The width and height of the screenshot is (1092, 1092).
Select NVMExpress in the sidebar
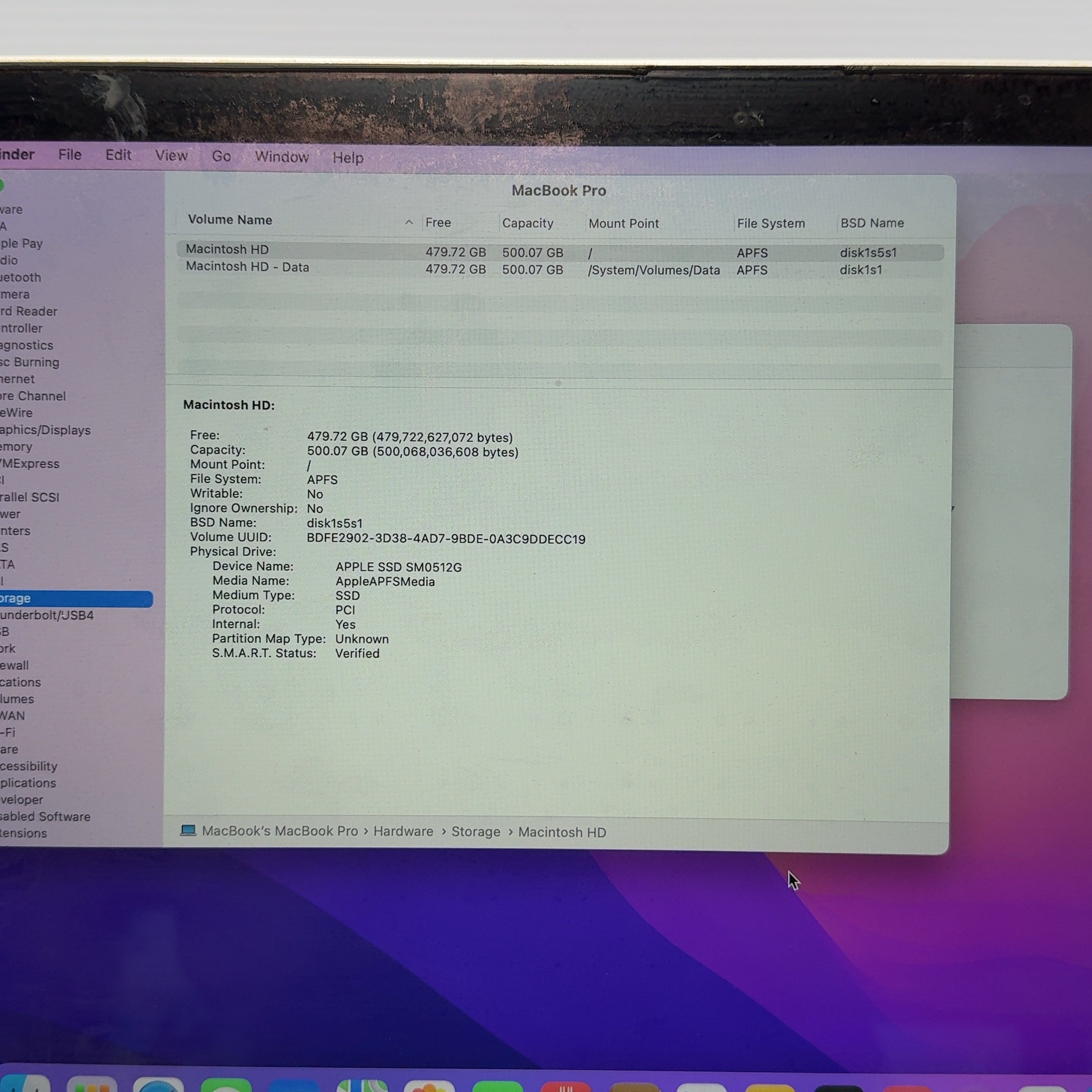pyautogui.click(x=30, y=464)
